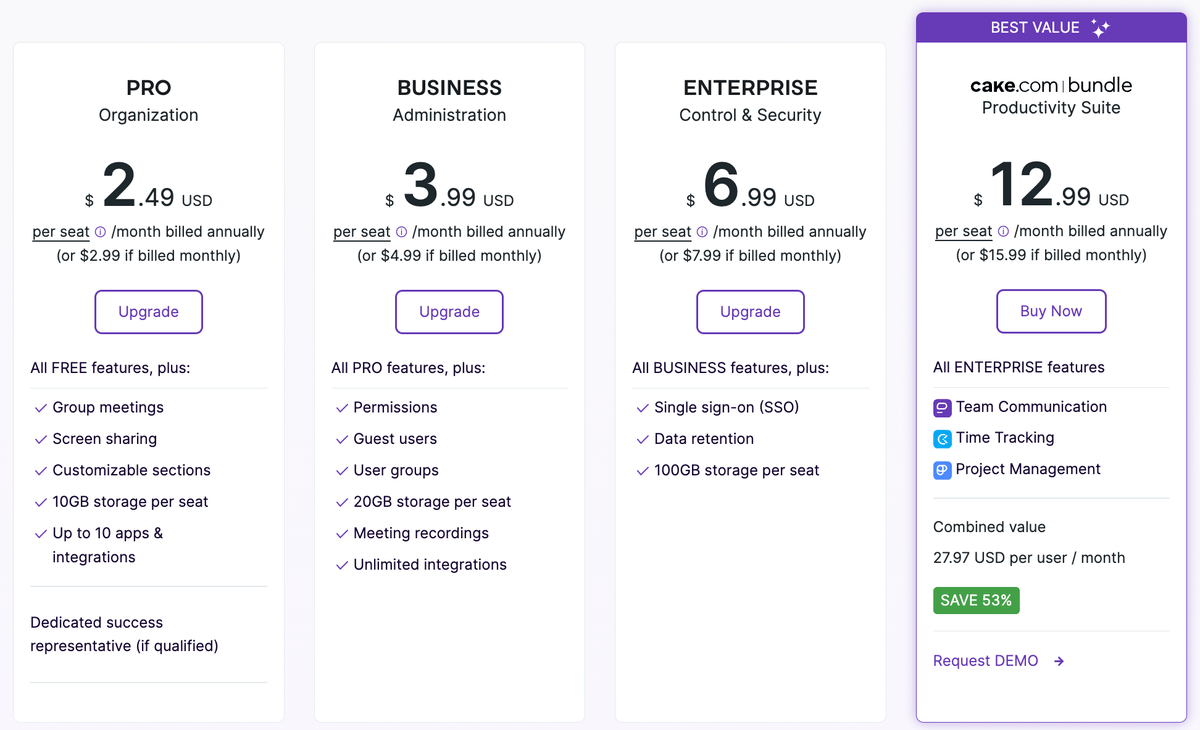Click the arrow icon beside Request DEMO
The image size is (1200, 730).
[1057, 660]
